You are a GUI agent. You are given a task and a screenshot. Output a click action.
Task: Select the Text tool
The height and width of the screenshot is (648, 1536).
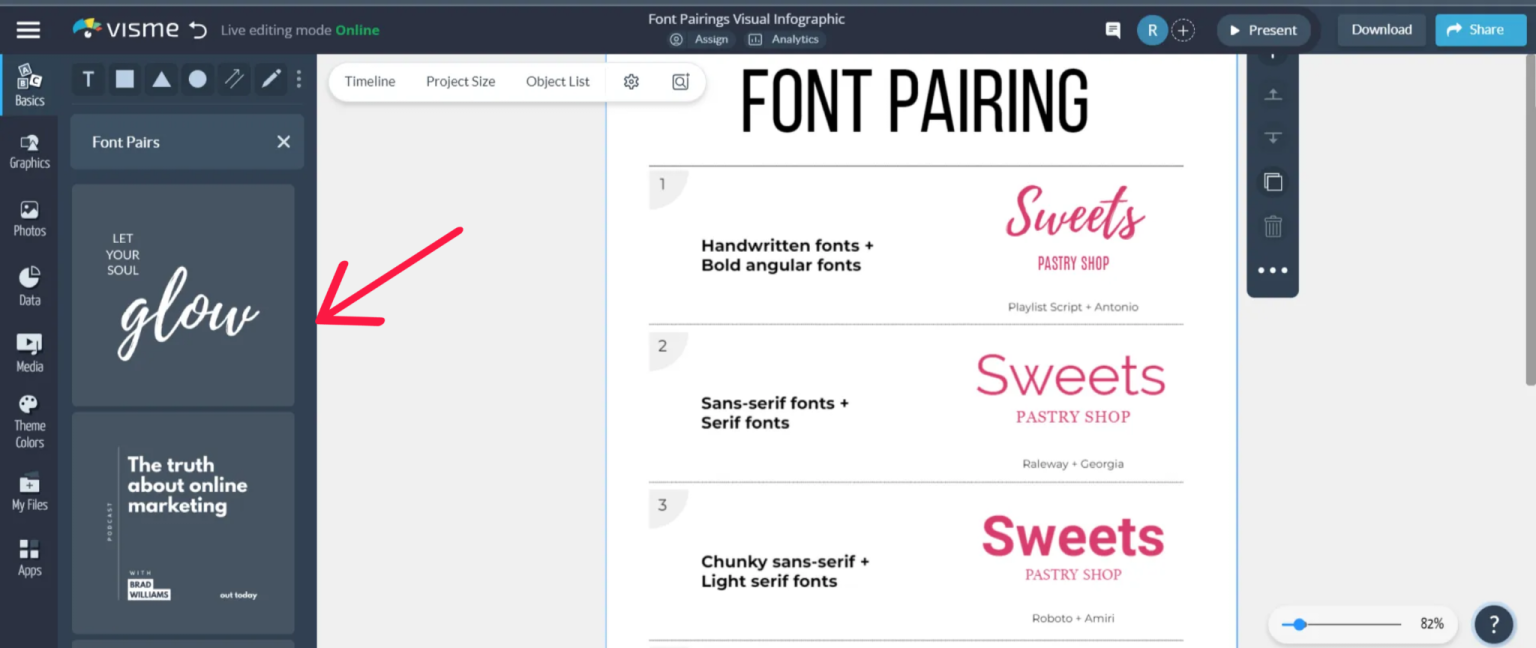[88, 79]
